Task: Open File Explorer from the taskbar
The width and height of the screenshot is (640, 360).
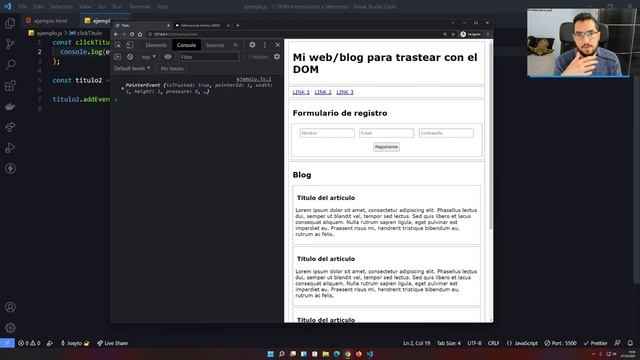Action: pyautogui.click(x=325, y=354)
